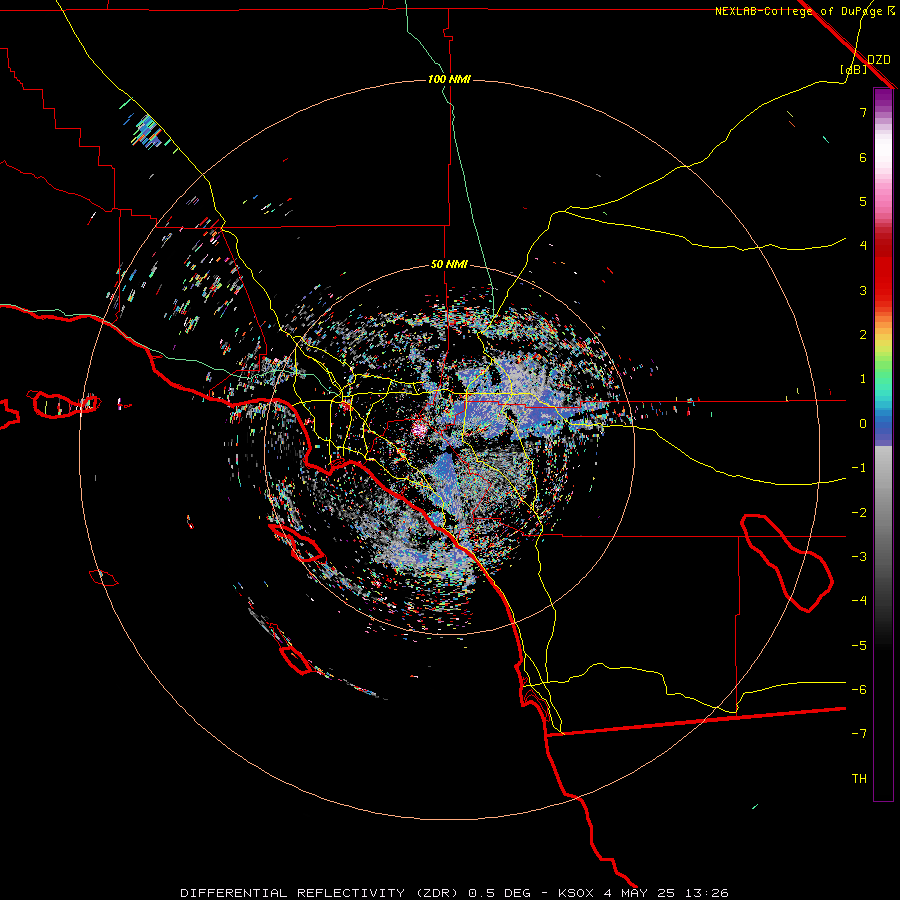Click the "KSOX" radar site identifier
The height and width of the screenshot is (900, 900).
(x=576, y=893)
